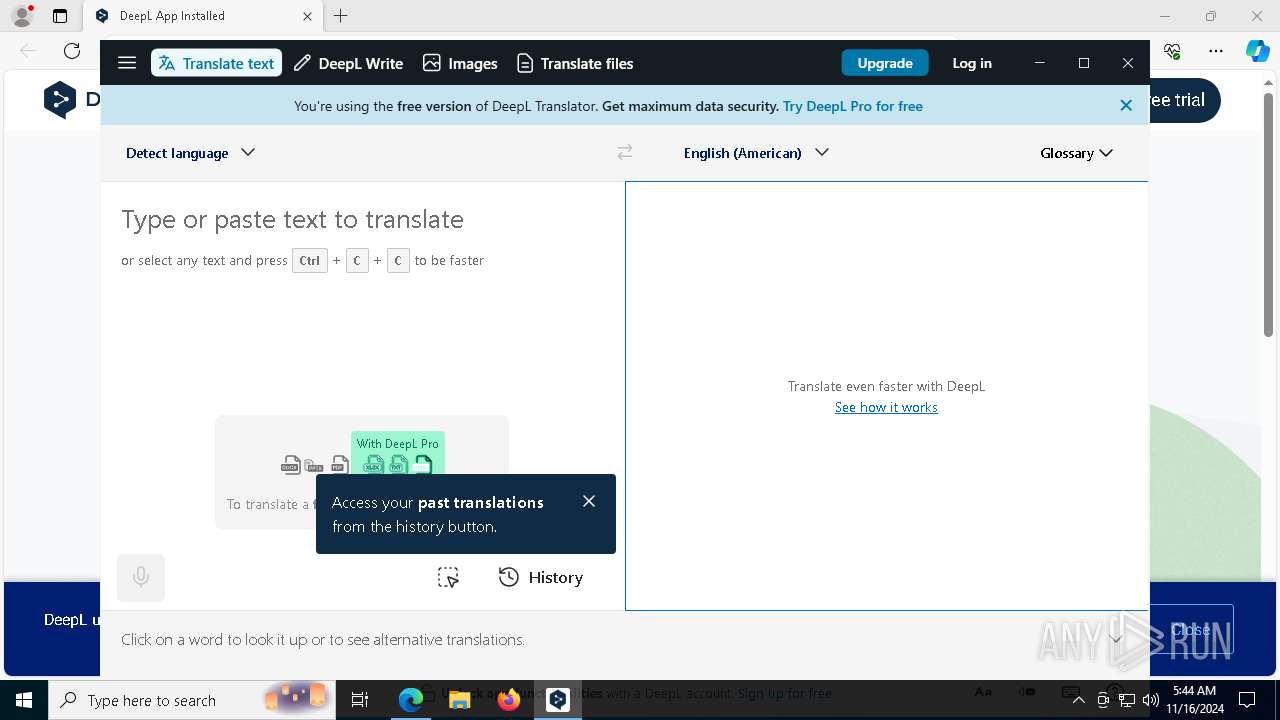Click the DOCX file type icon

point(291,464)
